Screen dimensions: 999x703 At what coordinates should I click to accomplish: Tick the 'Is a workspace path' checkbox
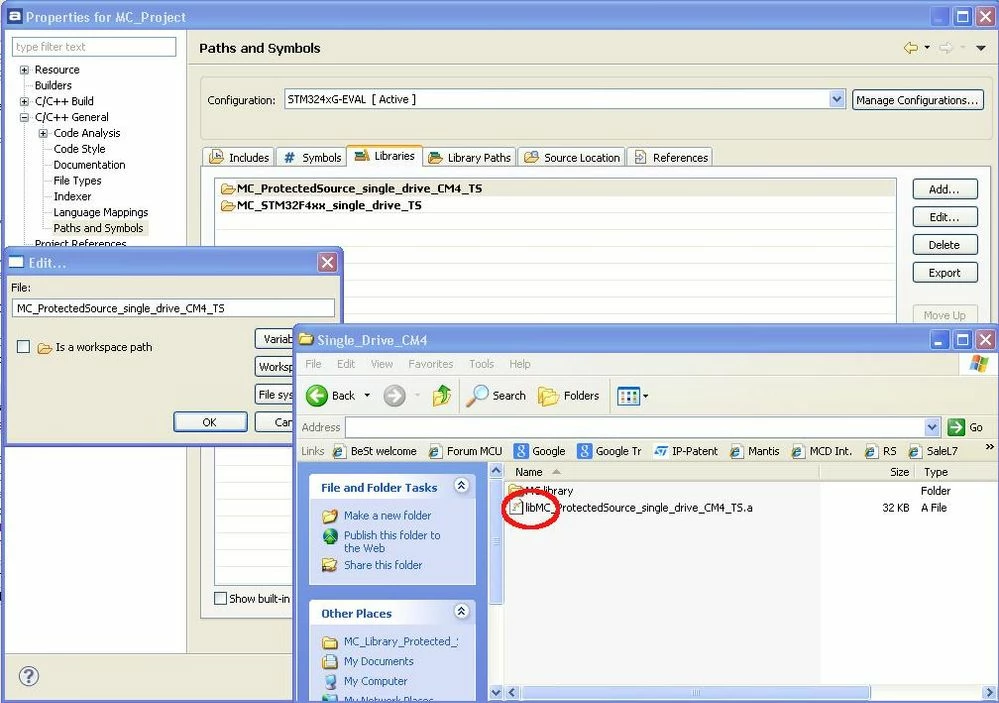[24, 347]
